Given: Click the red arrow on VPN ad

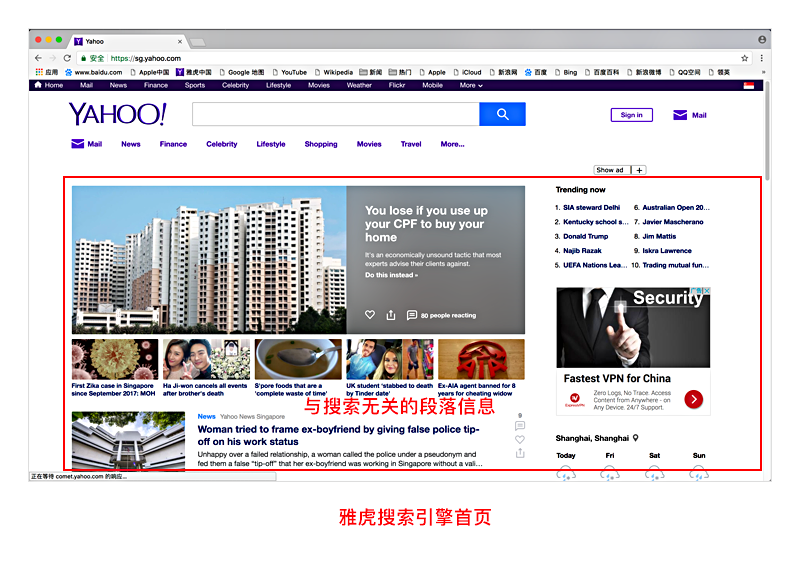Looking at the screenshot, I should pos(693,399).
